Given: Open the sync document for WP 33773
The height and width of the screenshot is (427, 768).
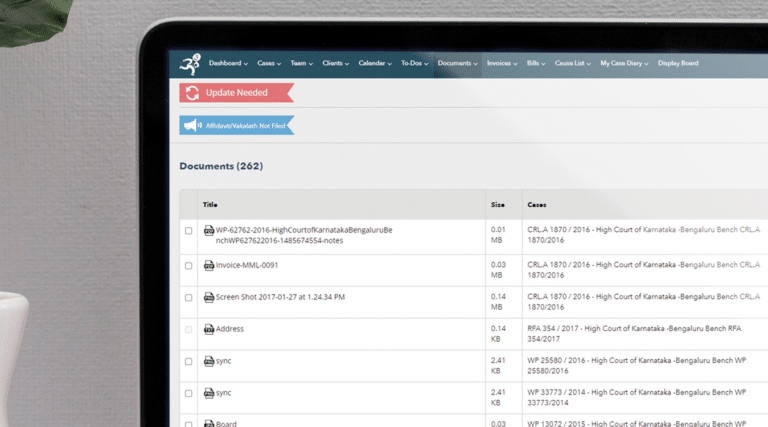Looking at the screenshot, I should (223, 393).
